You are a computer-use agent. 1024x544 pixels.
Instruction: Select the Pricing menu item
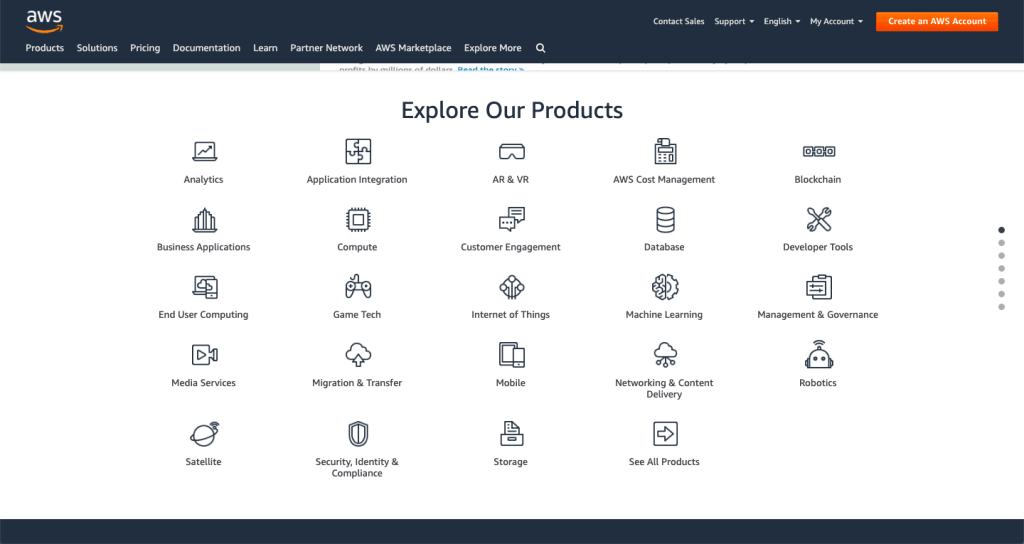click(x=145, y=48)
